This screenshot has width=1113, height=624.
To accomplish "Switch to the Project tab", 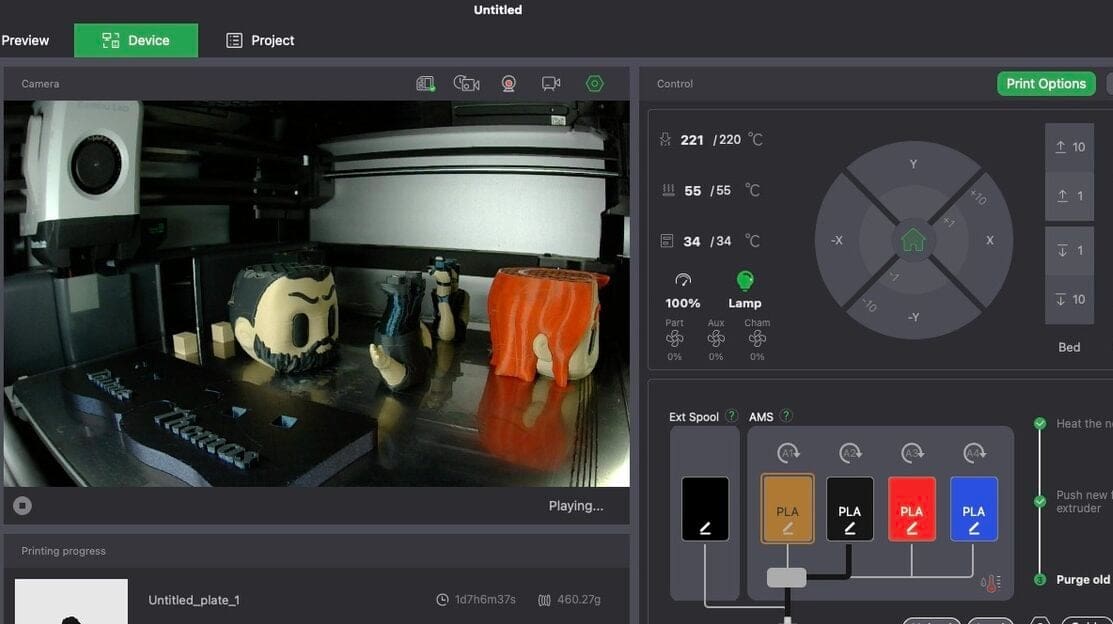I will 259,40.
